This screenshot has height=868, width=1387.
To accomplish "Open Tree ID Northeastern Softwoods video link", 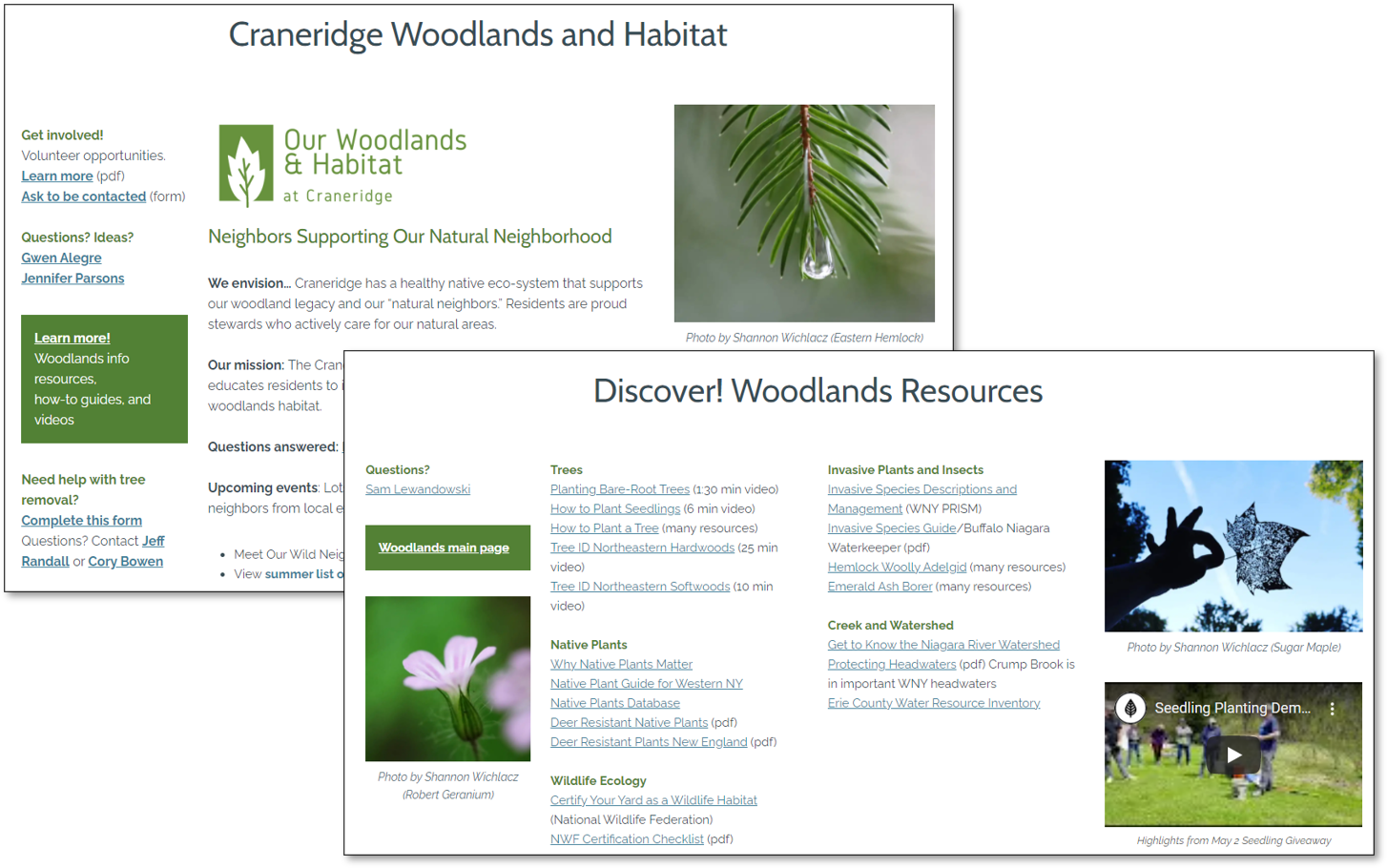I will [x=639, y=587].
